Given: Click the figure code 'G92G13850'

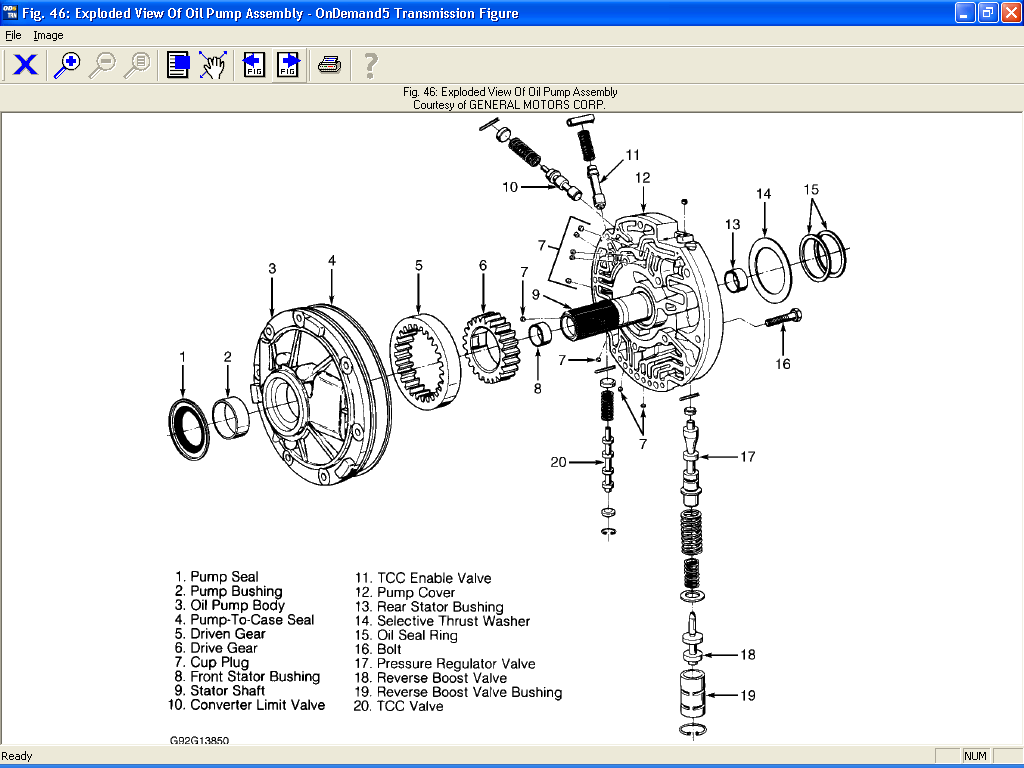Looking at the screenshot, I should (x=199, y=741).
